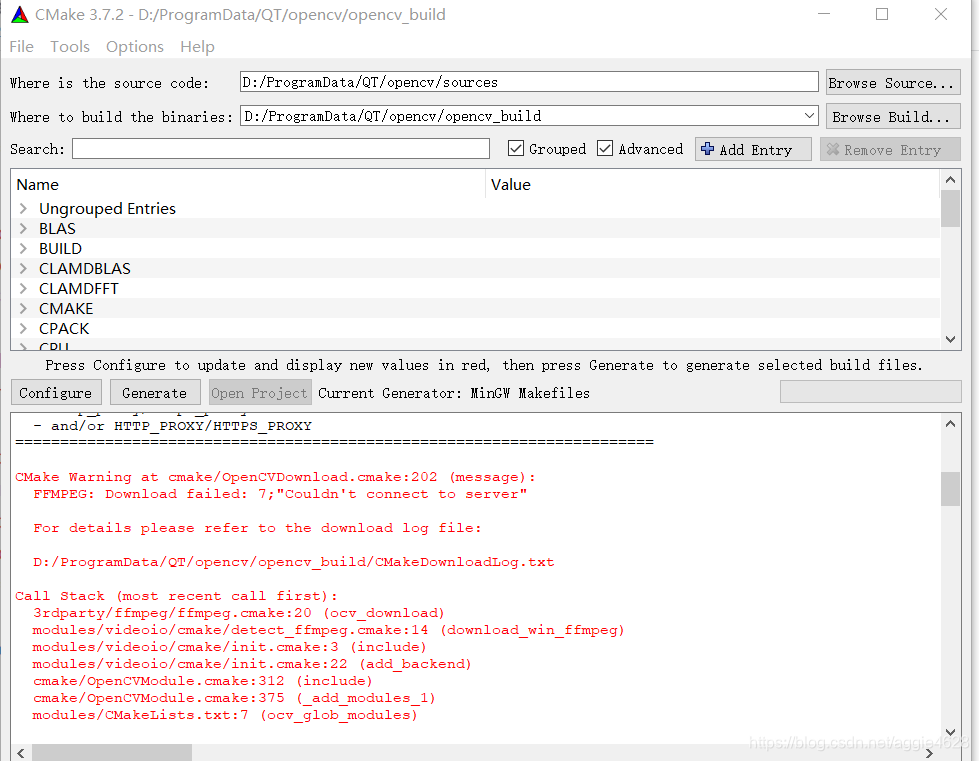Screen dimensions: 979x761
Task: Click the 'Current Generator: MinGW Makefiles' label
Action: (x=454, y=393)
